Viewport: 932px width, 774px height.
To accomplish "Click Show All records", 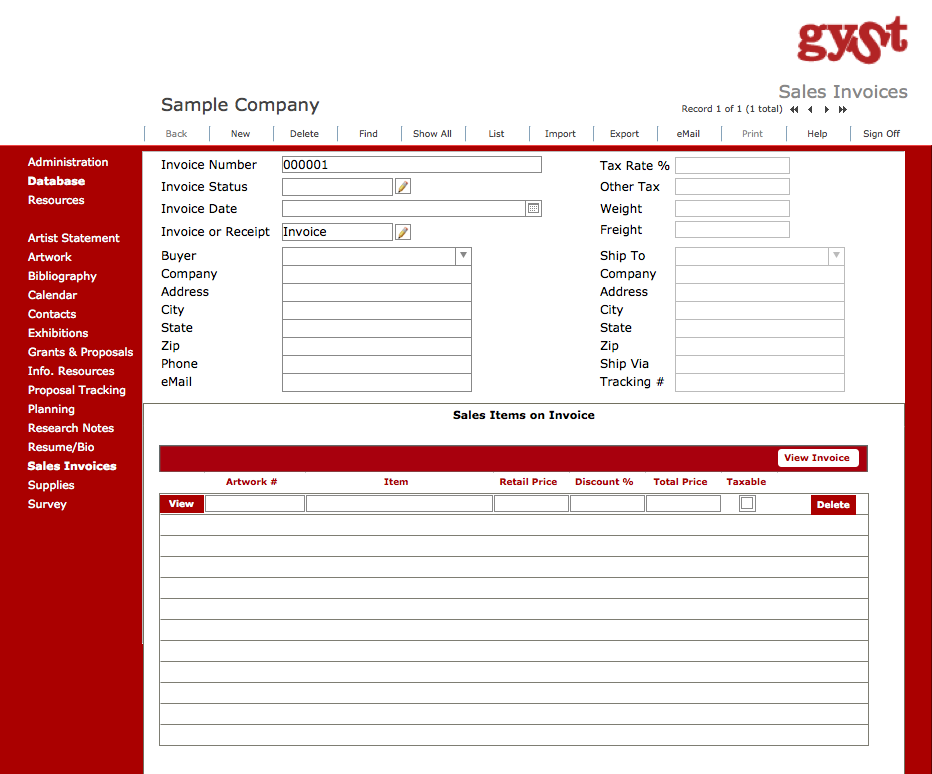I will pyautogui.click(x=432, y=134).
